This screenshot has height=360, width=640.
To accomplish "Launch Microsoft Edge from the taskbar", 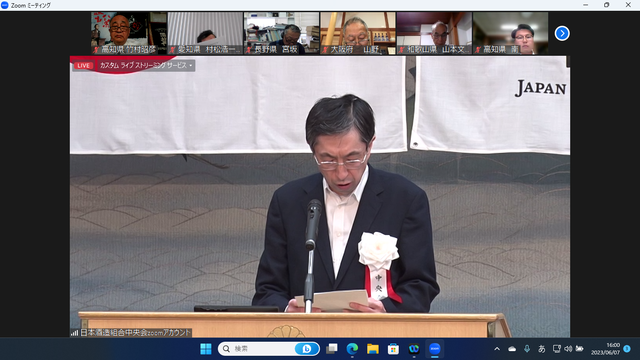I will tap(352, 349).
